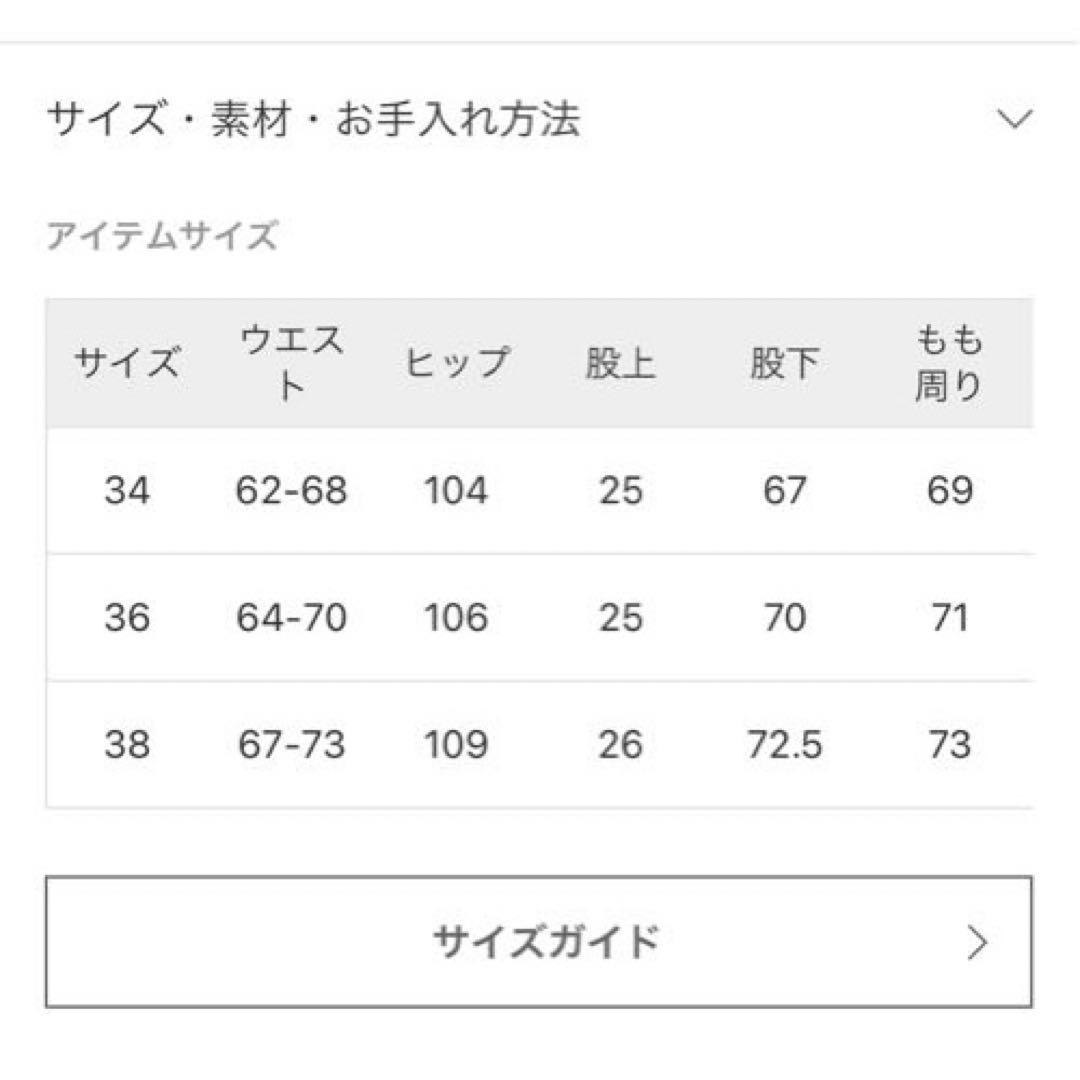1080x1080 pixels.
Task: Select the ウエスト column header
Action: [290, 362]
